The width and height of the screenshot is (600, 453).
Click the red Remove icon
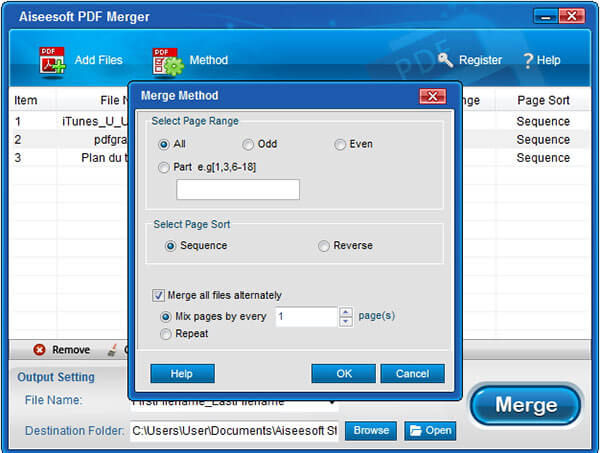[39, 350]
